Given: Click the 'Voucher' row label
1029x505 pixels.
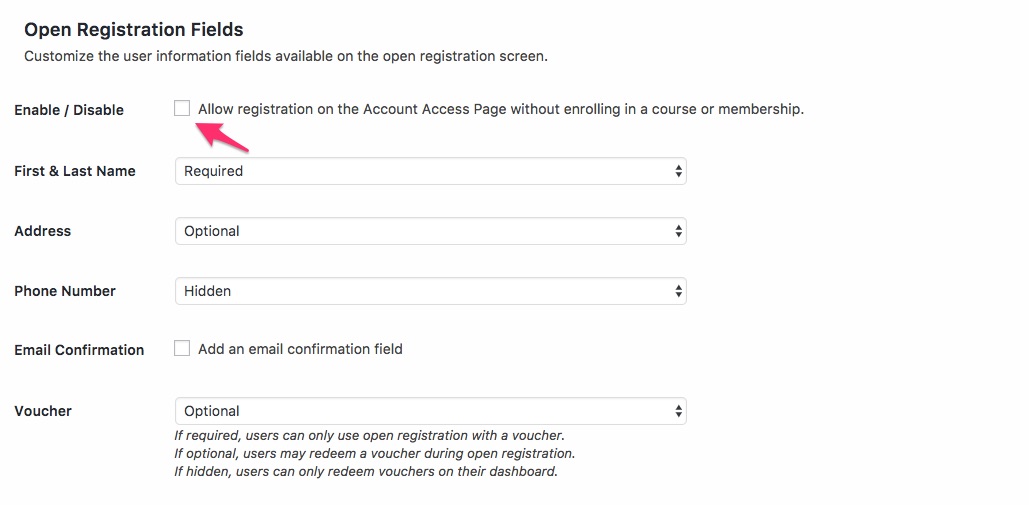Looking at the screenshot, I should [x=43, y=411].
